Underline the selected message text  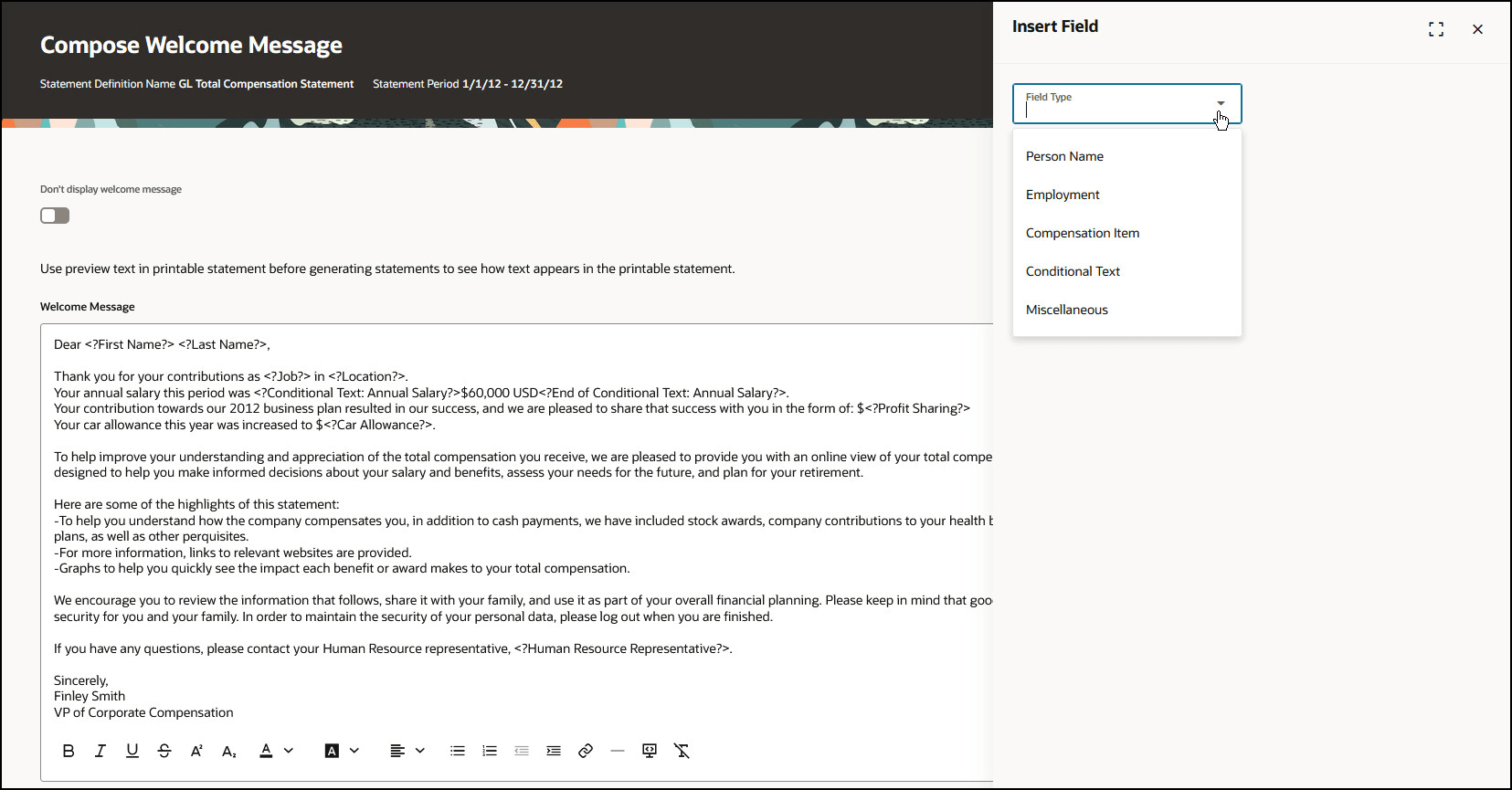coord(132,751)
